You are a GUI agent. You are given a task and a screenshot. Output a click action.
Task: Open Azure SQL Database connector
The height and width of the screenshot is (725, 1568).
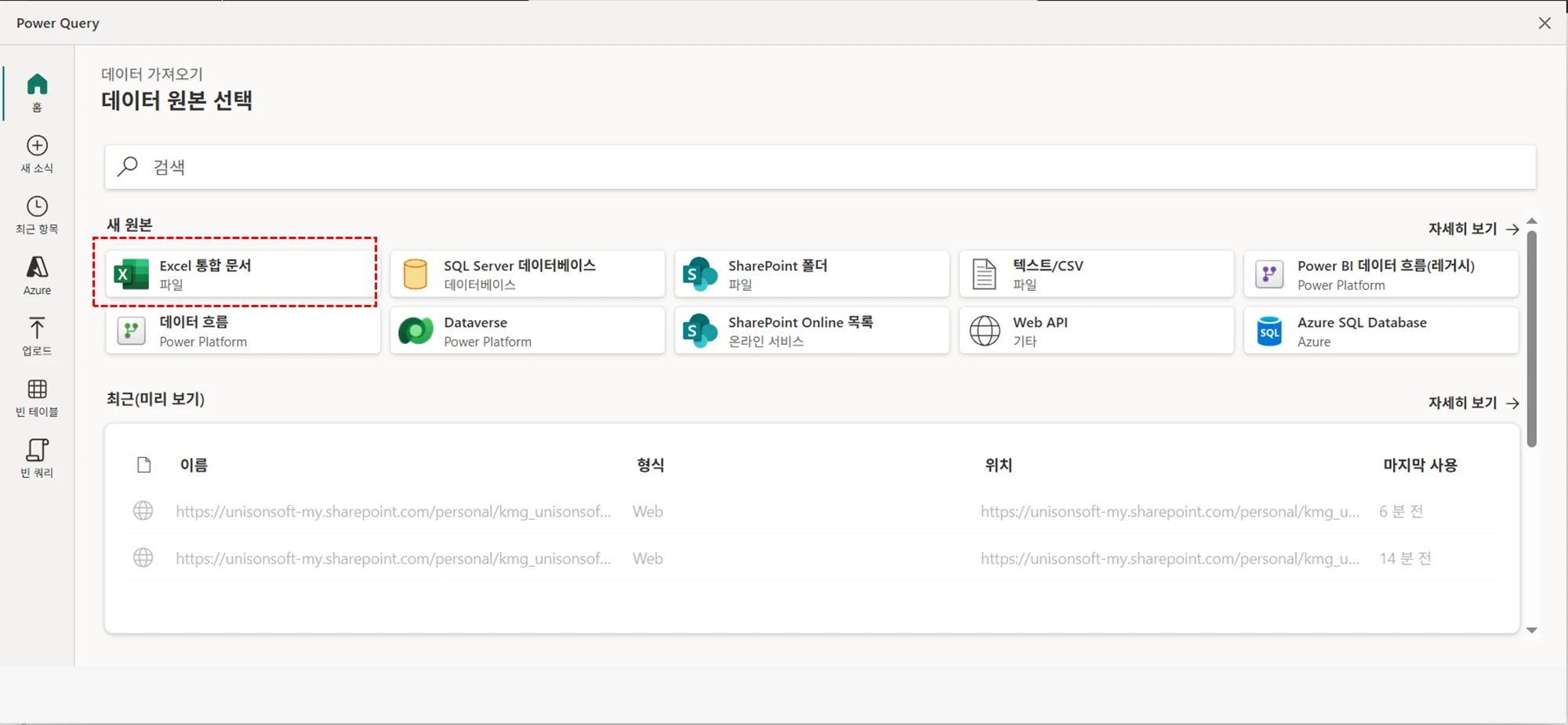(1381, 331)
